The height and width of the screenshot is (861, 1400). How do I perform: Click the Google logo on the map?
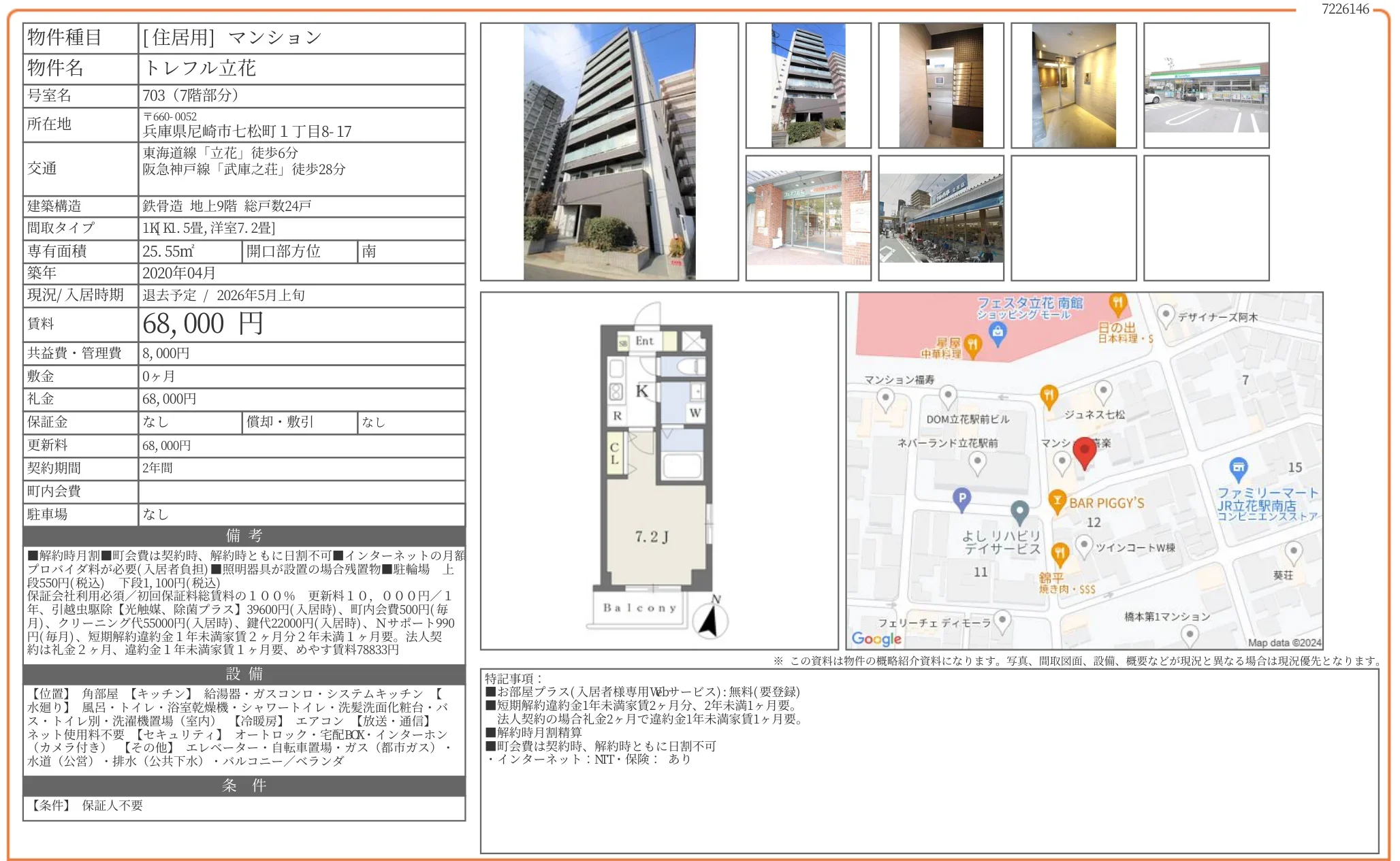pyautogui.click(x=876, y=638)
